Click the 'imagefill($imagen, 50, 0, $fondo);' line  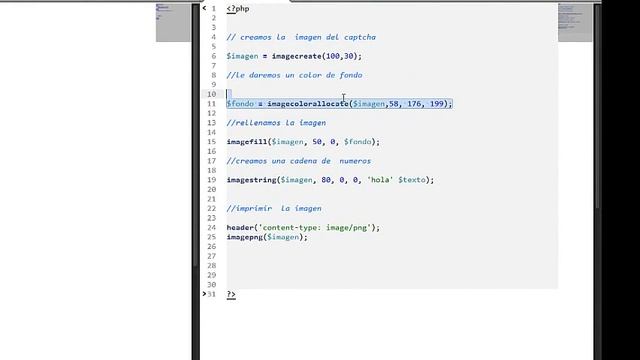pyautogui.click(x=303, y=142)
